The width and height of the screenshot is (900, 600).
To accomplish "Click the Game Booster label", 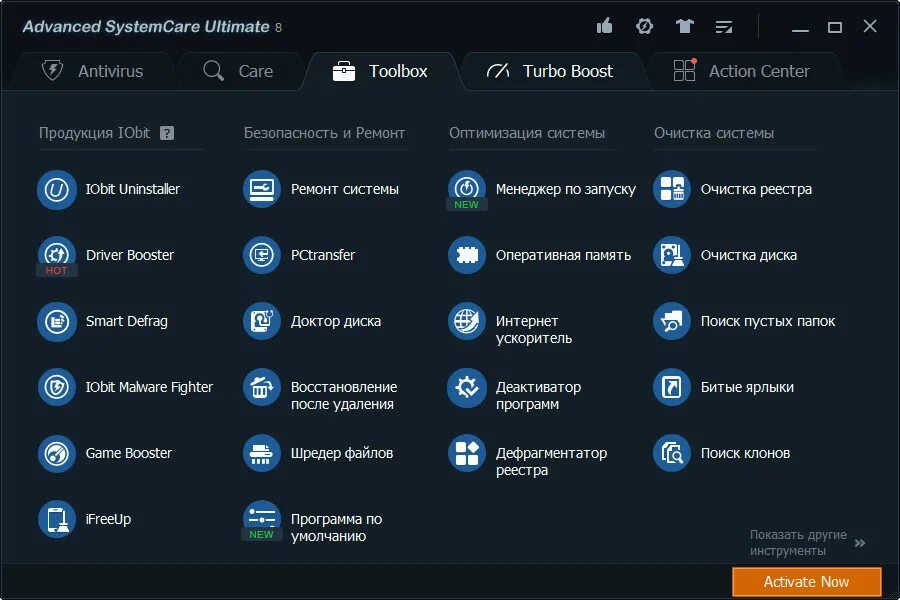I will pyautogui.click(x=129, y=454).
